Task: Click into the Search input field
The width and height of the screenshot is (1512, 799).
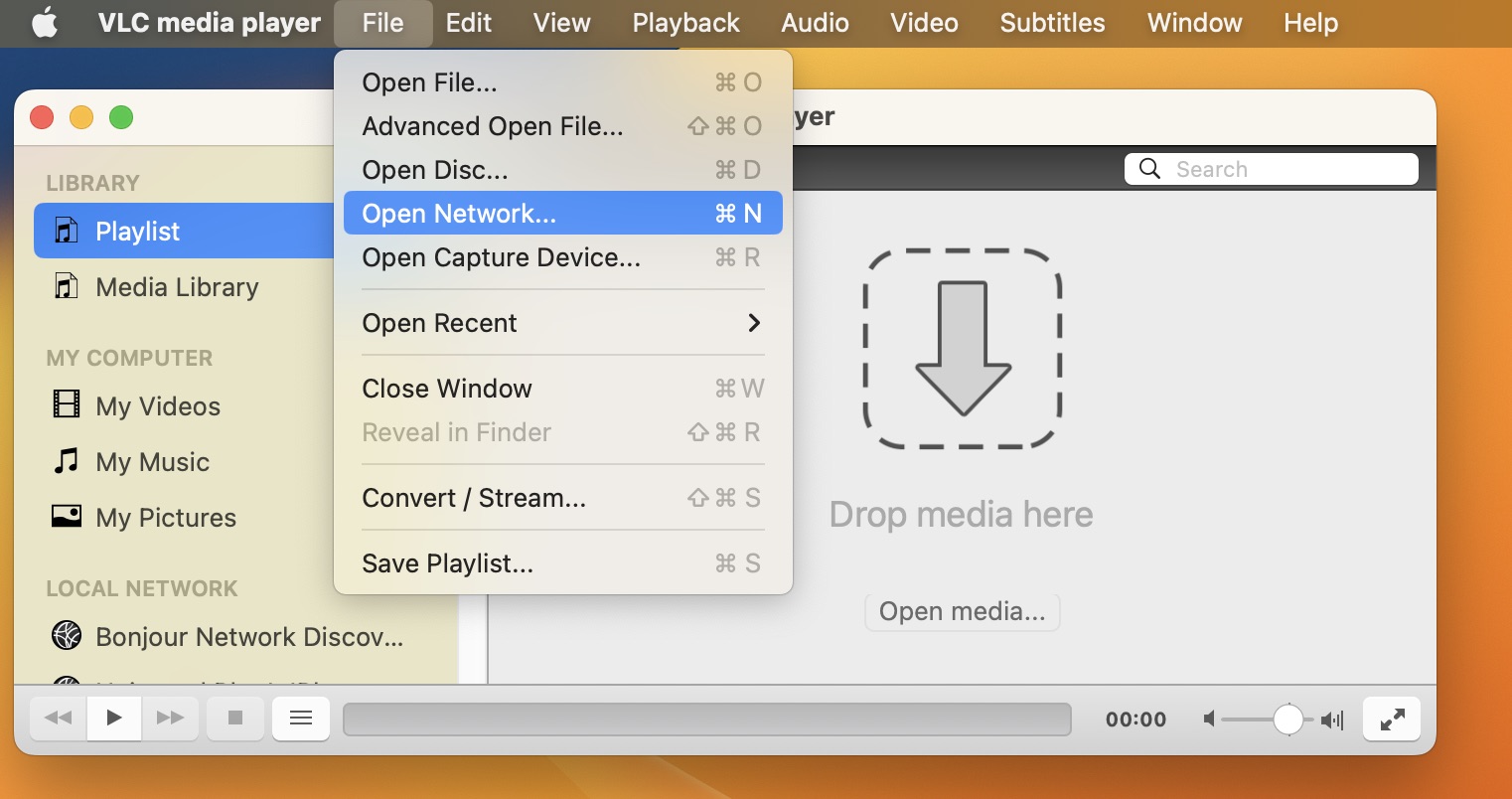Action: coord(1272,169)
